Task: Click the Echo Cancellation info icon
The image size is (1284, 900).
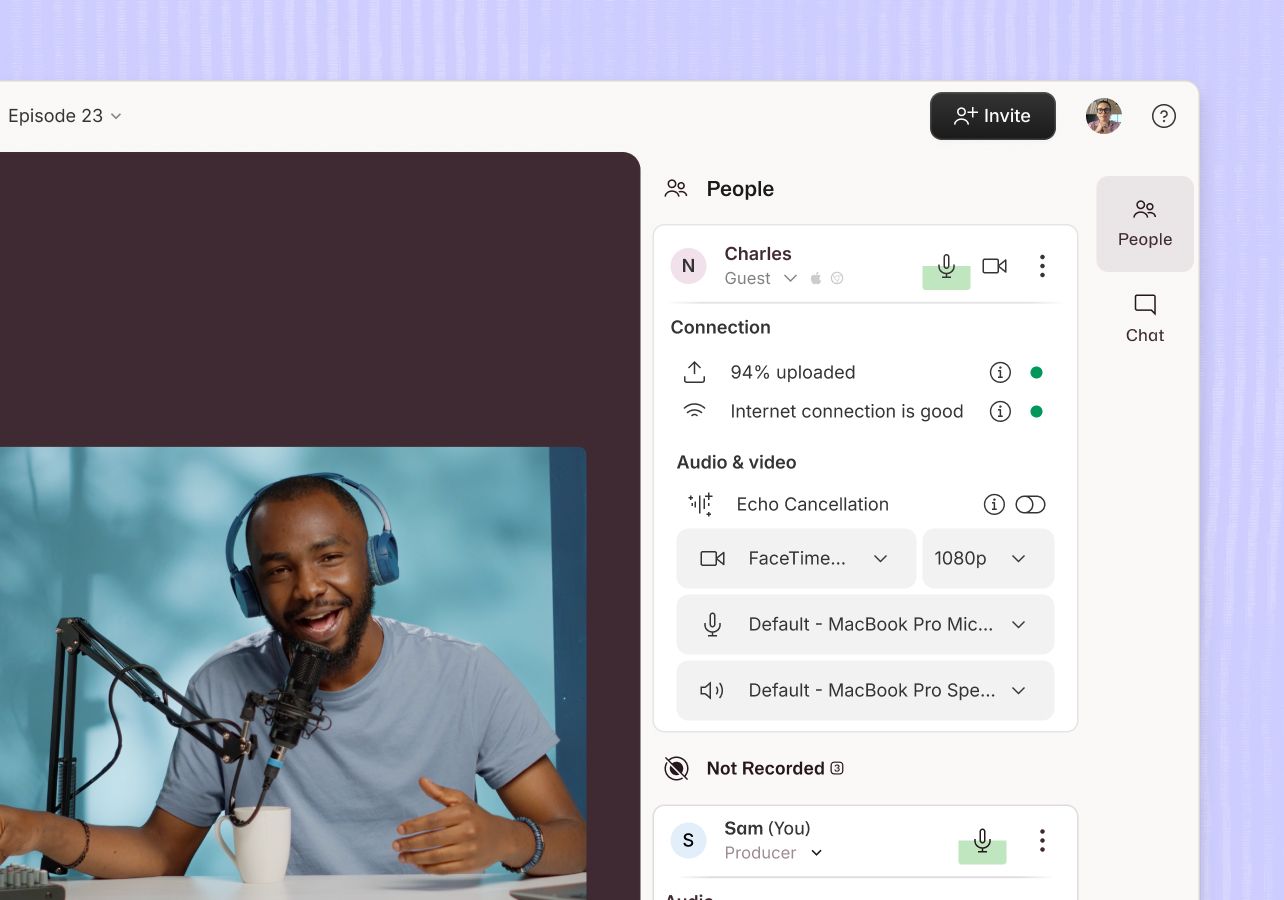Action: (994, 504)
